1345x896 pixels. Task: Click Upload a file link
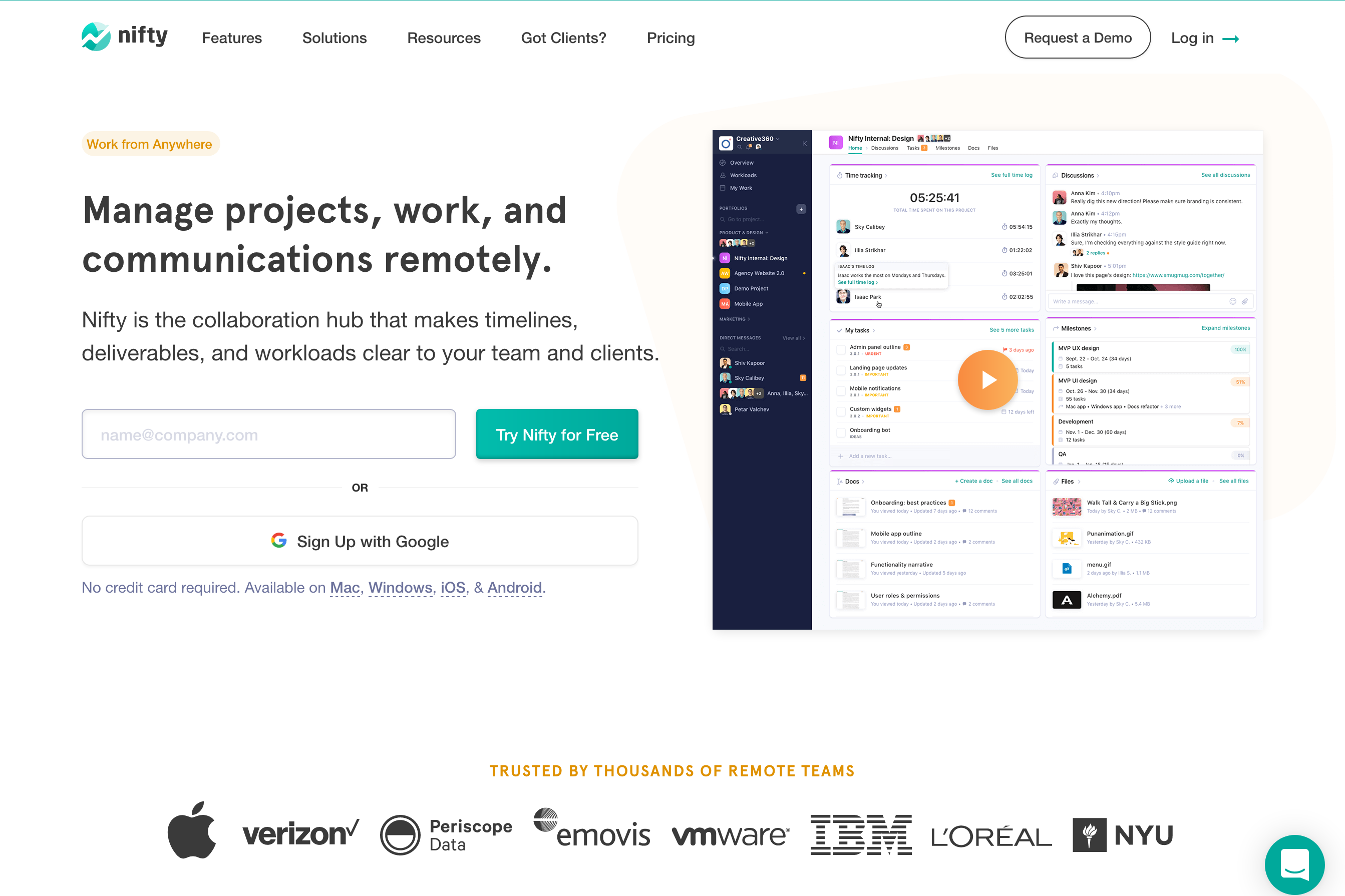(1188, 481)
